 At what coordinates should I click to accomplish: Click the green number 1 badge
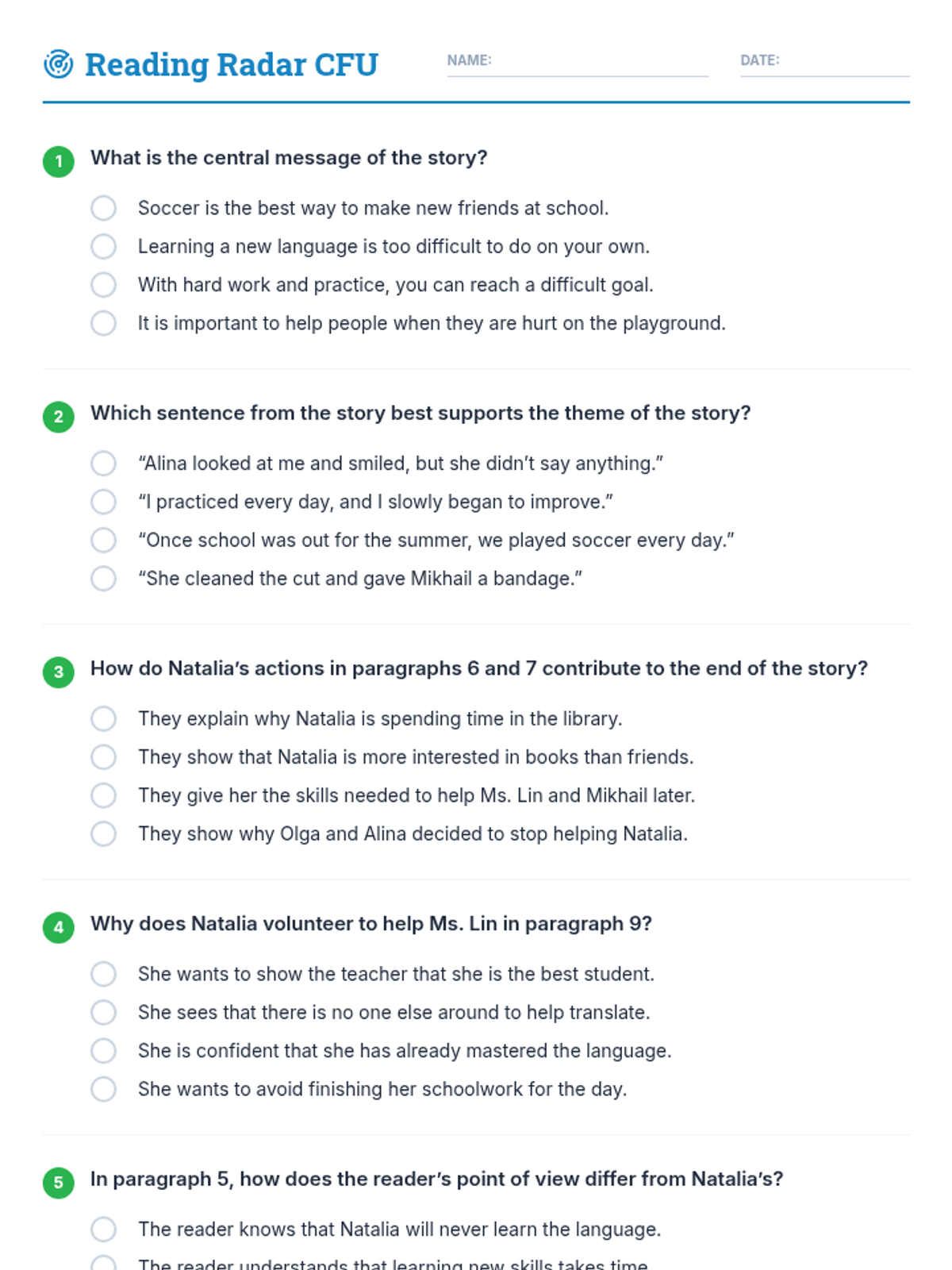(59, 161)
